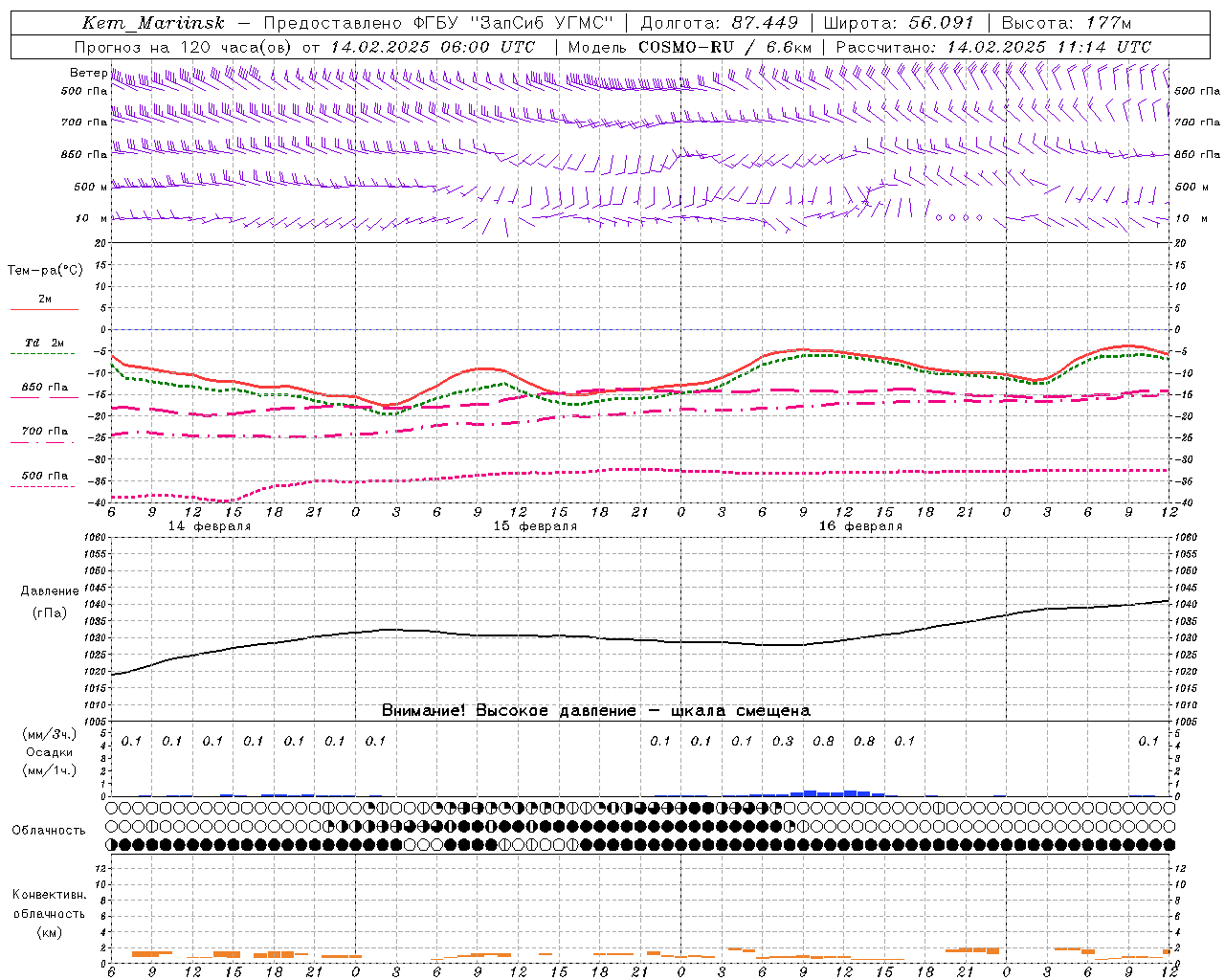The image size is (1225, 980).
Task: Click the "Td 2м" dew point legend entry
Action: pos(45,343)
